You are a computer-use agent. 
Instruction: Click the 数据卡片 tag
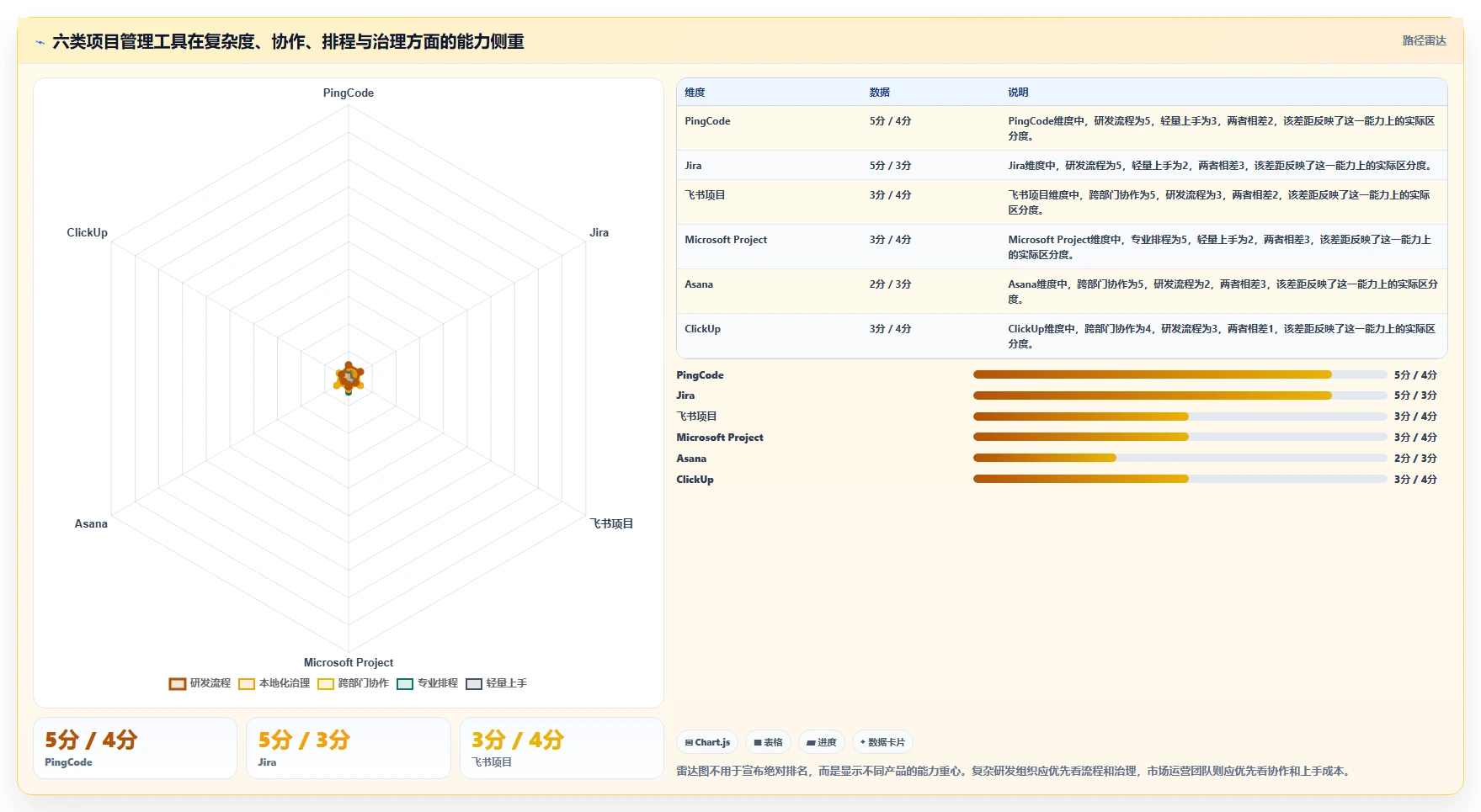click(x=882, y=742)
